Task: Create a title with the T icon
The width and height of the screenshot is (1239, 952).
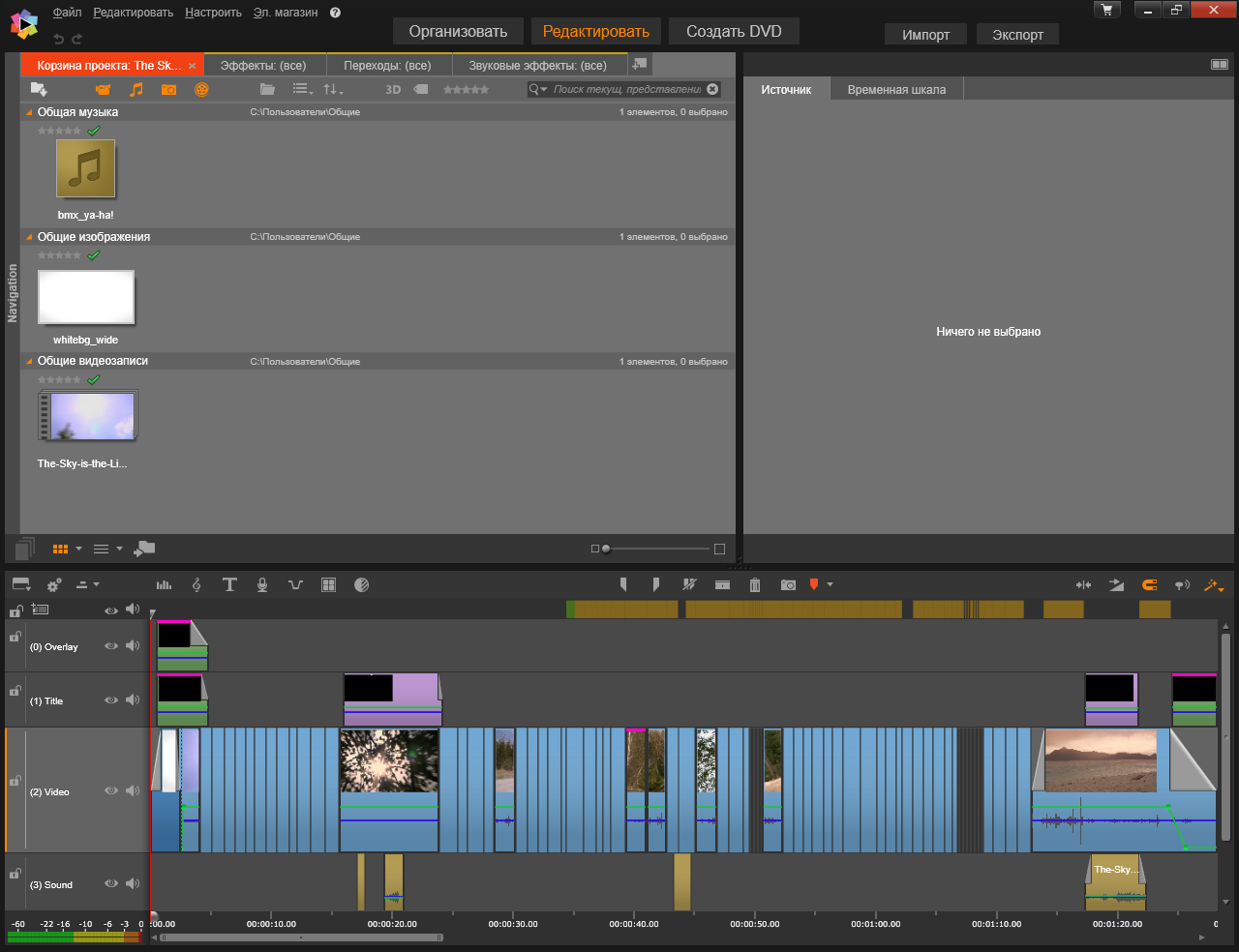Action: [229, 584]
